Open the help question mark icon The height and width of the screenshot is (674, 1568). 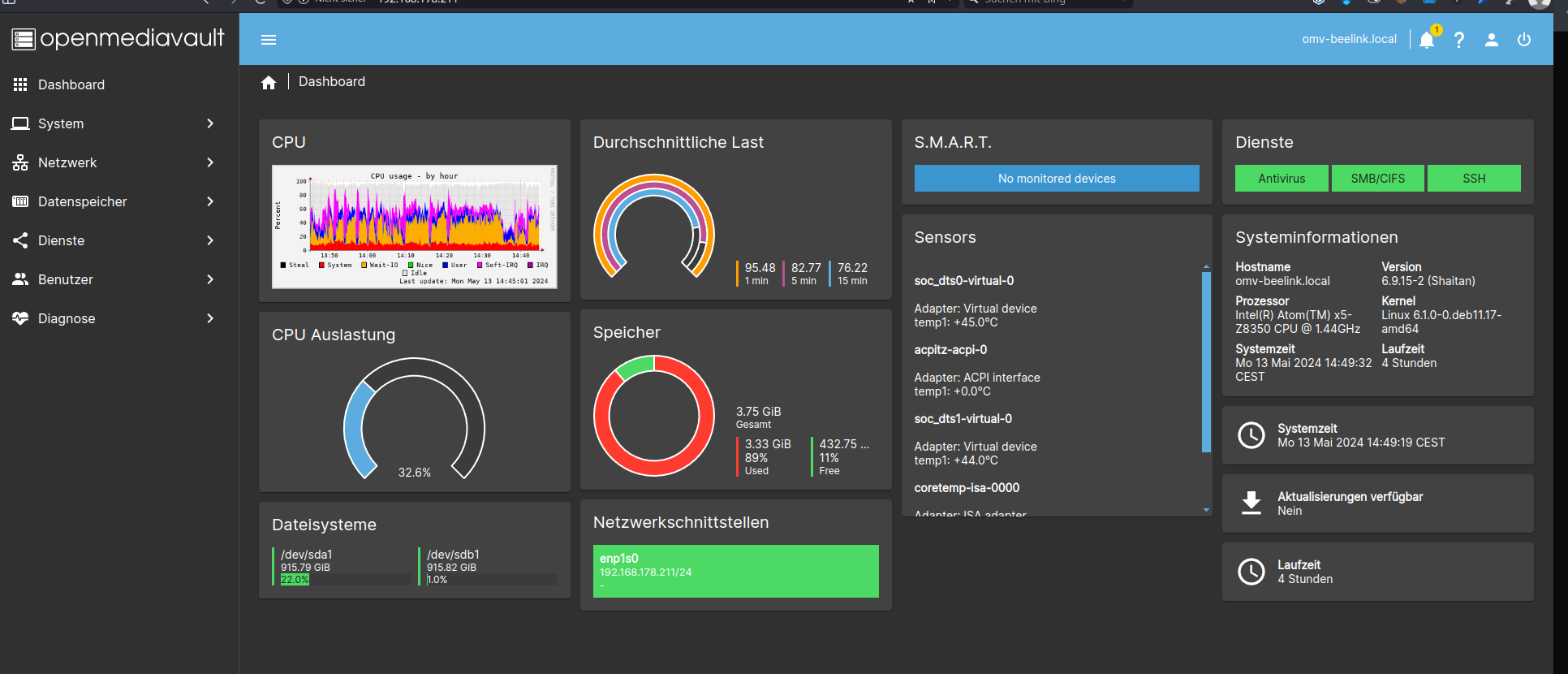coord(1459,40)
